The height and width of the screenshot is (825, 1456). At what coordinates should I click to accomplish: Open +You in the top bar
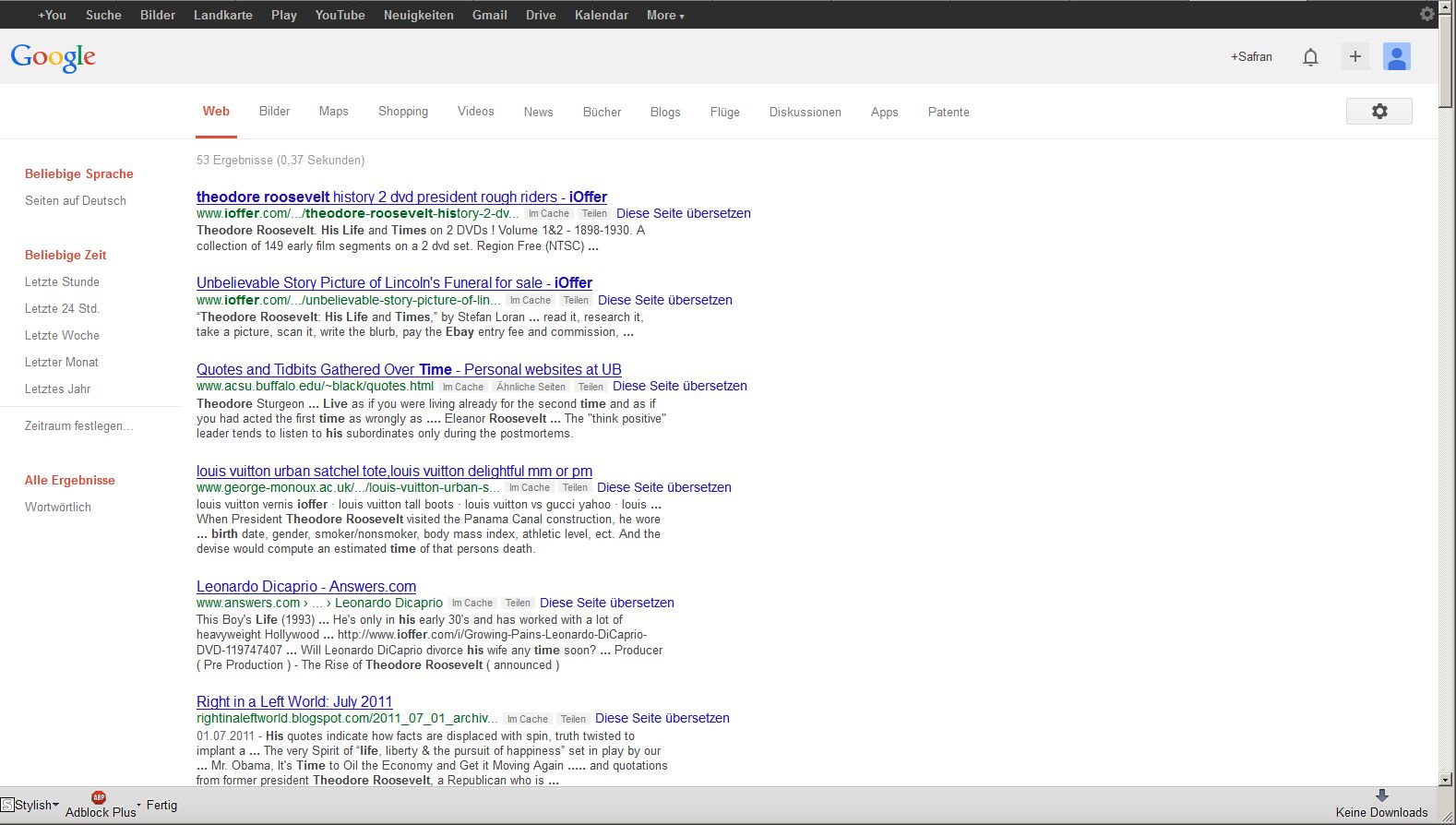(52, 15)
